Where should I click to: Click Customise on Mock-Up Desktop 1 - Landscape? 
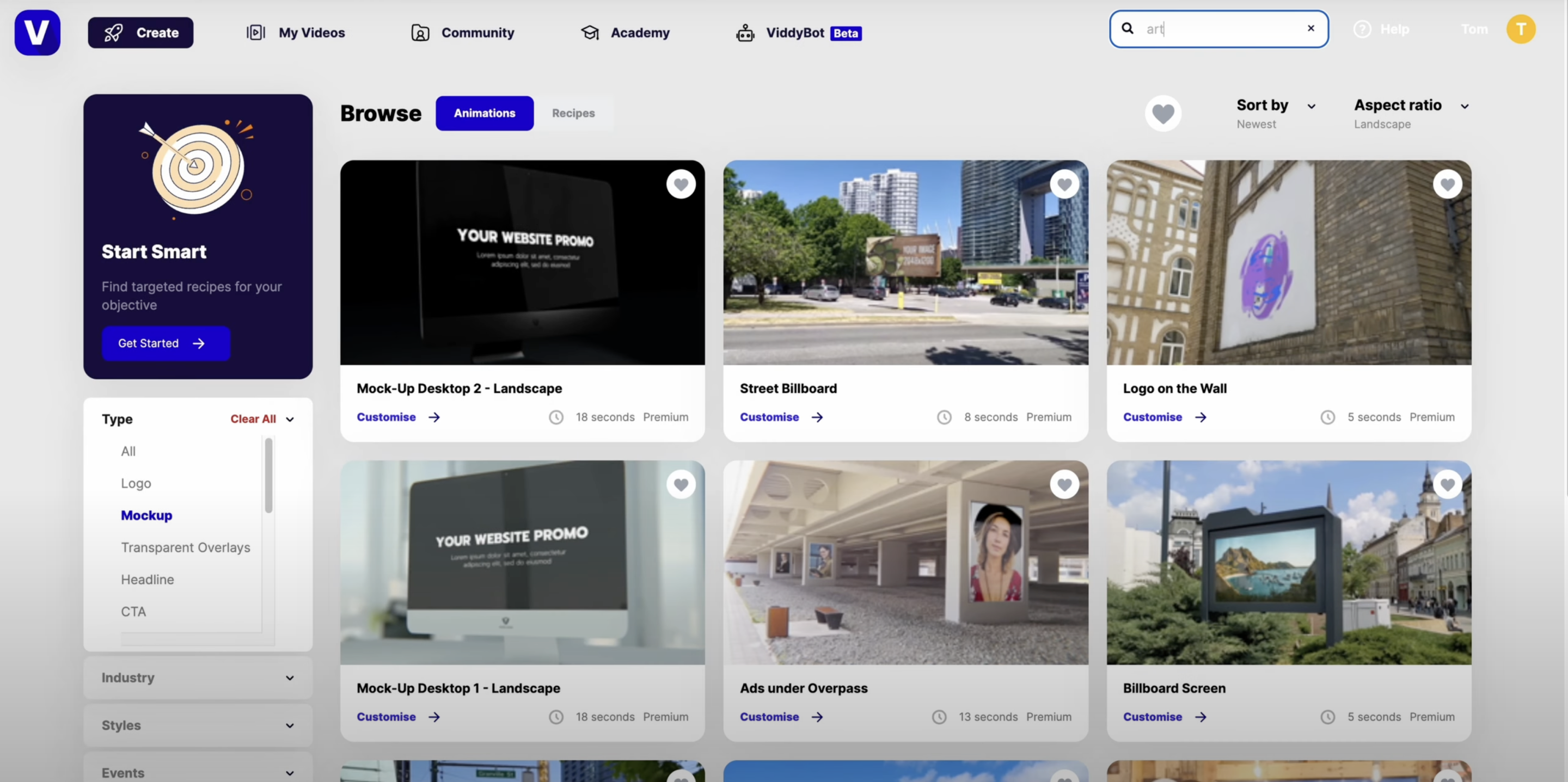tap(386, 717)
